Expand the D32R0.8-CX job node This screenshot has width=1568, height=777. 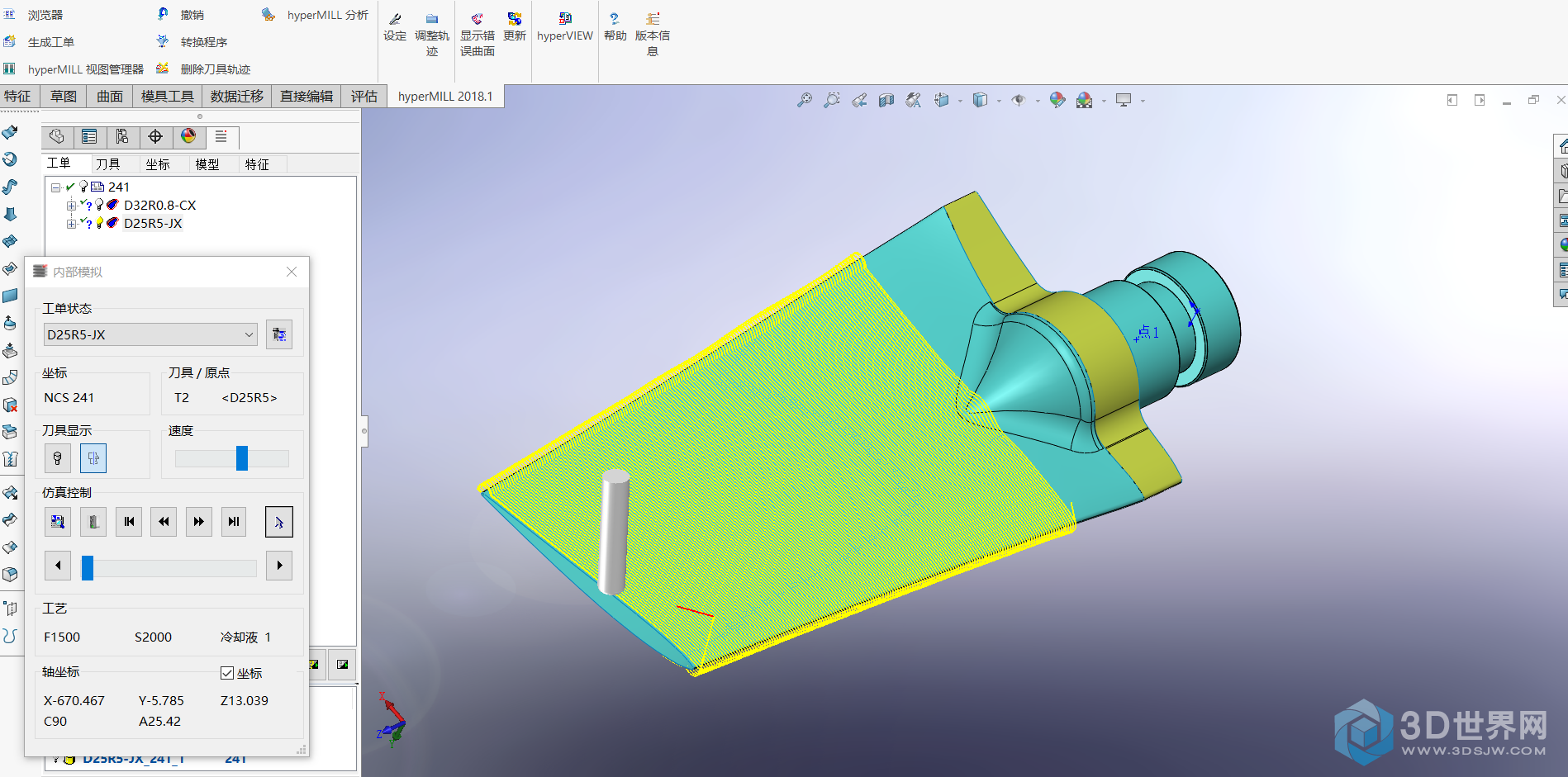[x=71, y=206]
